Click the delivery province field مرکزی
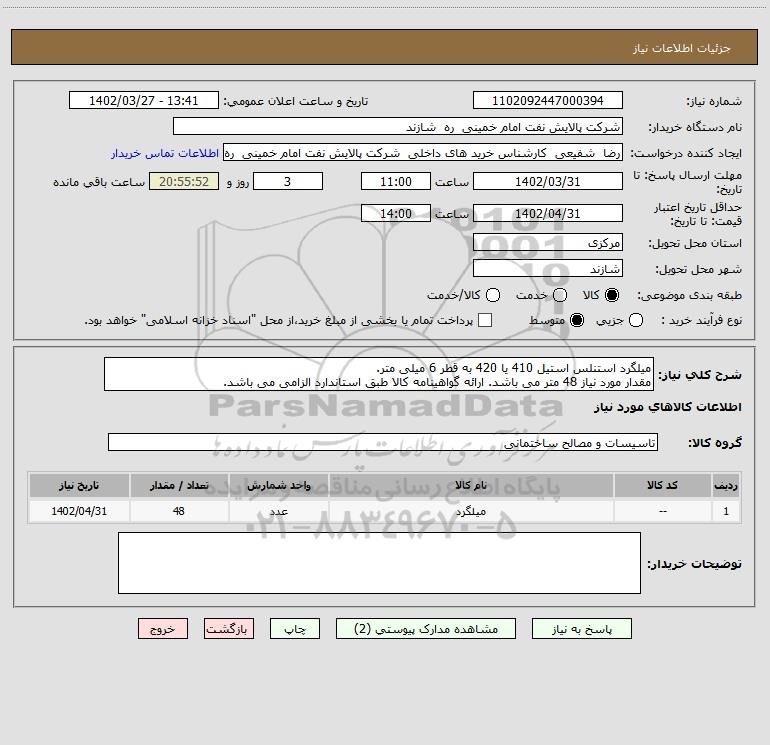The height and width of the screenshot is (745, 770). pyautogui.click(x=548, y=243)
